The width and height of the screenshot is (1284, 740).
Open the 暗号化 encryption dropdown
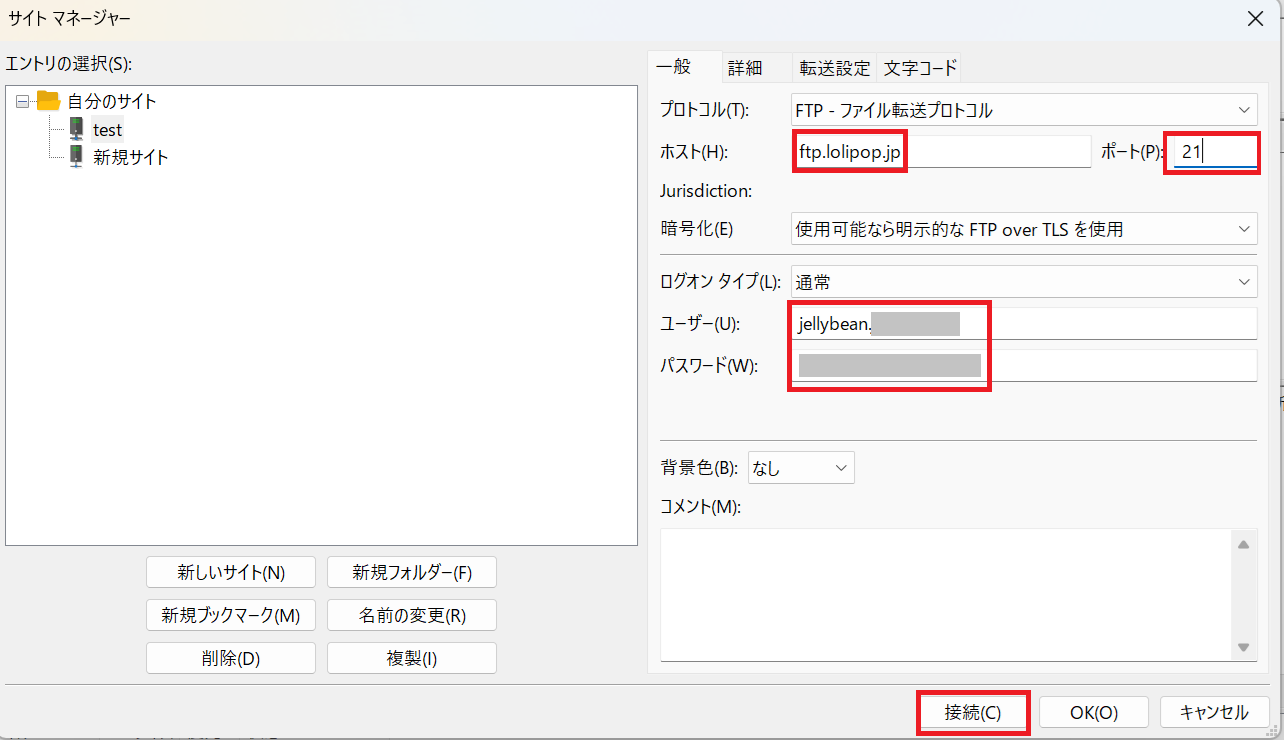1023,229
